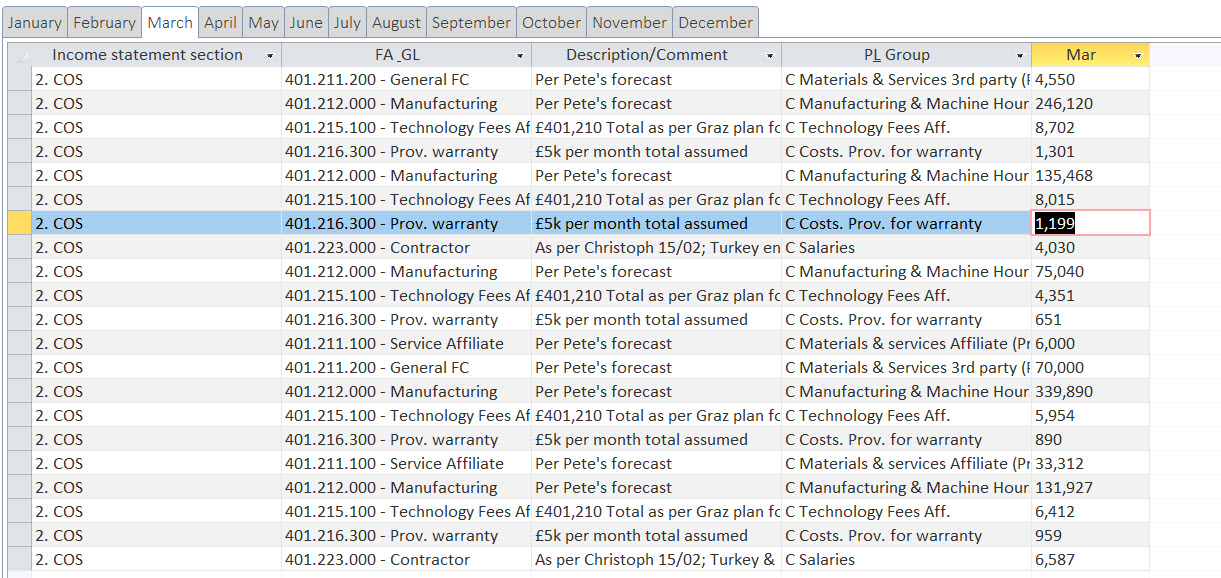Image resolution: width=1221 pixels, height=578 pixels.
Task: Switch to the January tab
Action: (35, 22)
